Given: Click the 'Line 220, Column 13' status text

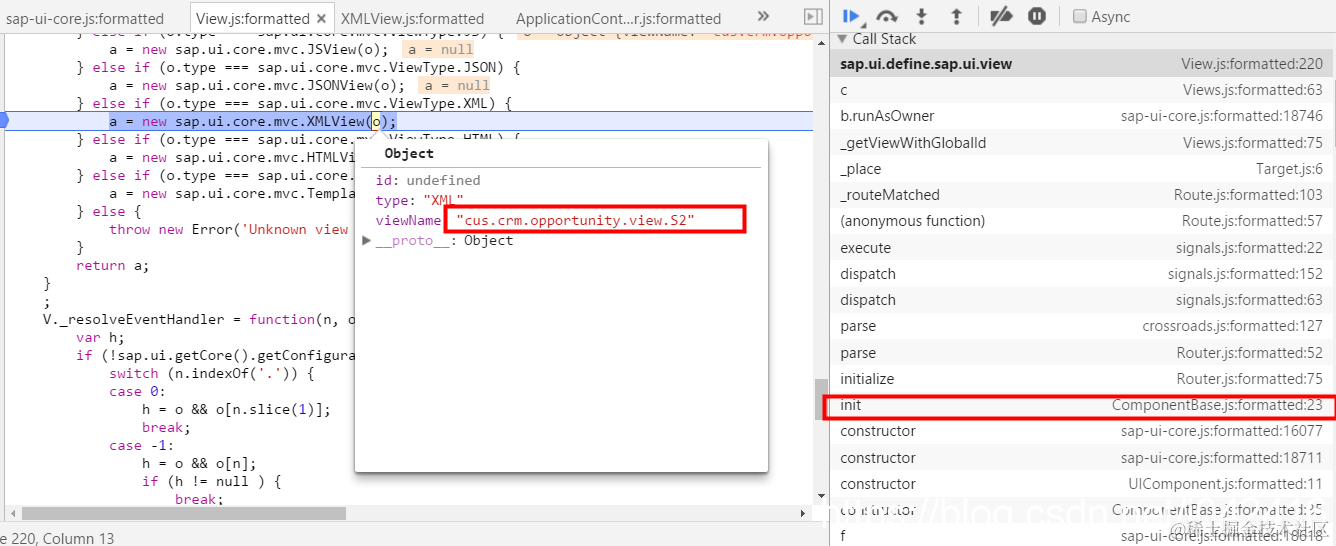Looking at the screenshot, I should click(x=57, y=538).
